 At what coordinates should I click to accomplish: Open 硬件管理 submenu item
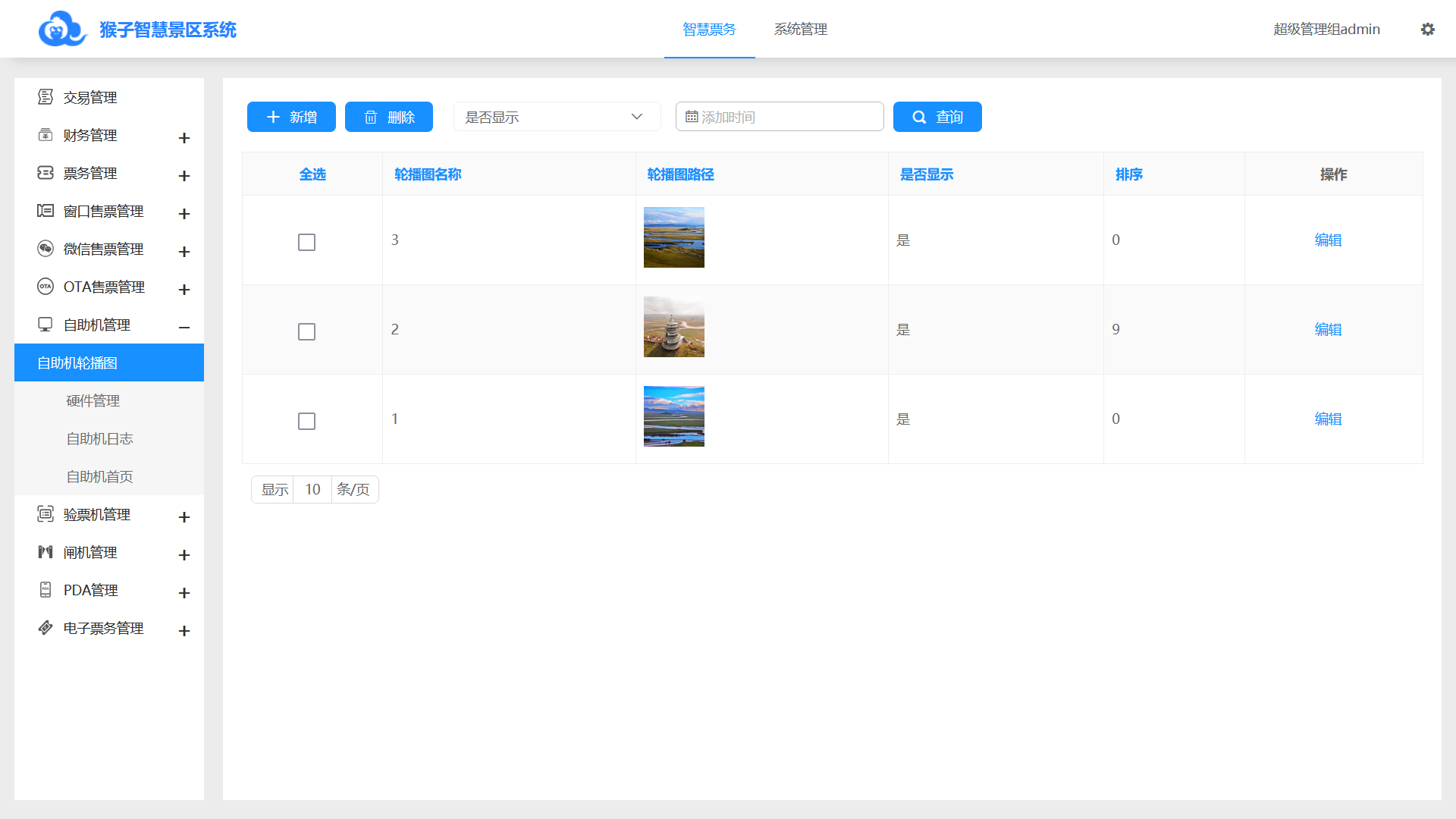coord(109,400)
